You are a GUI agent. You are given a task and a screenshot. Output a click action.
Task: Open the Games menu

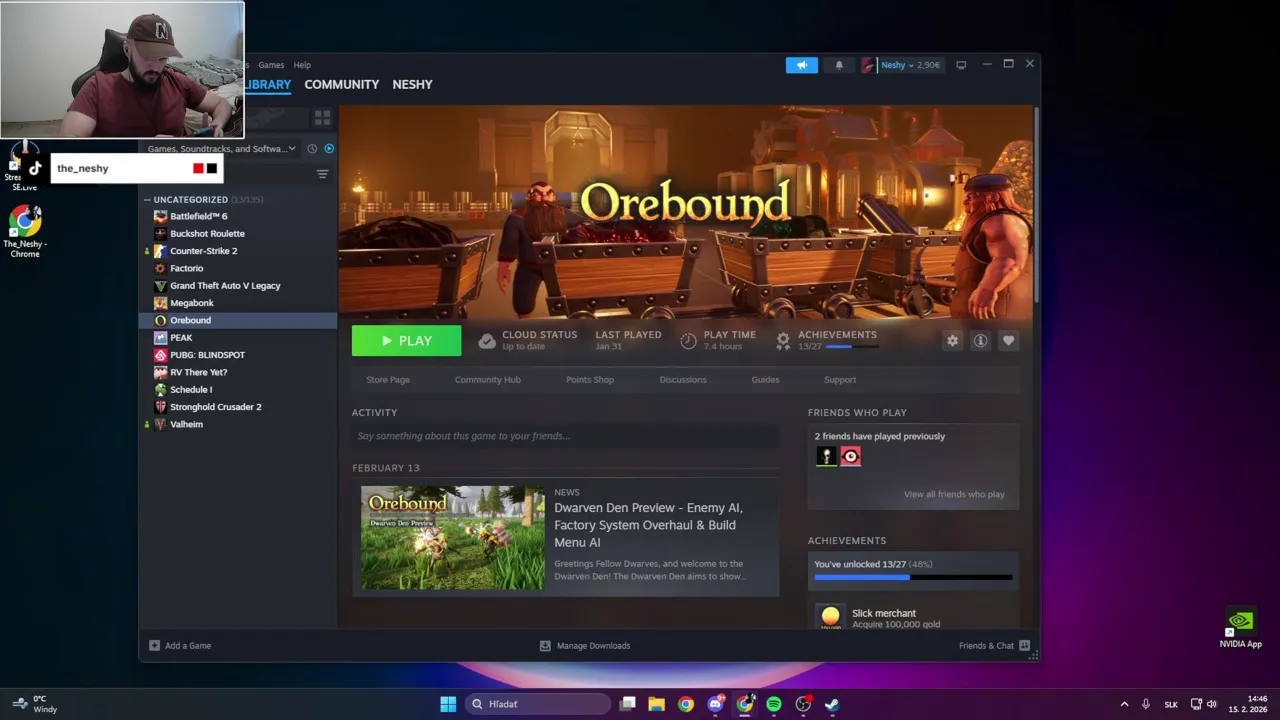point(271,65)
